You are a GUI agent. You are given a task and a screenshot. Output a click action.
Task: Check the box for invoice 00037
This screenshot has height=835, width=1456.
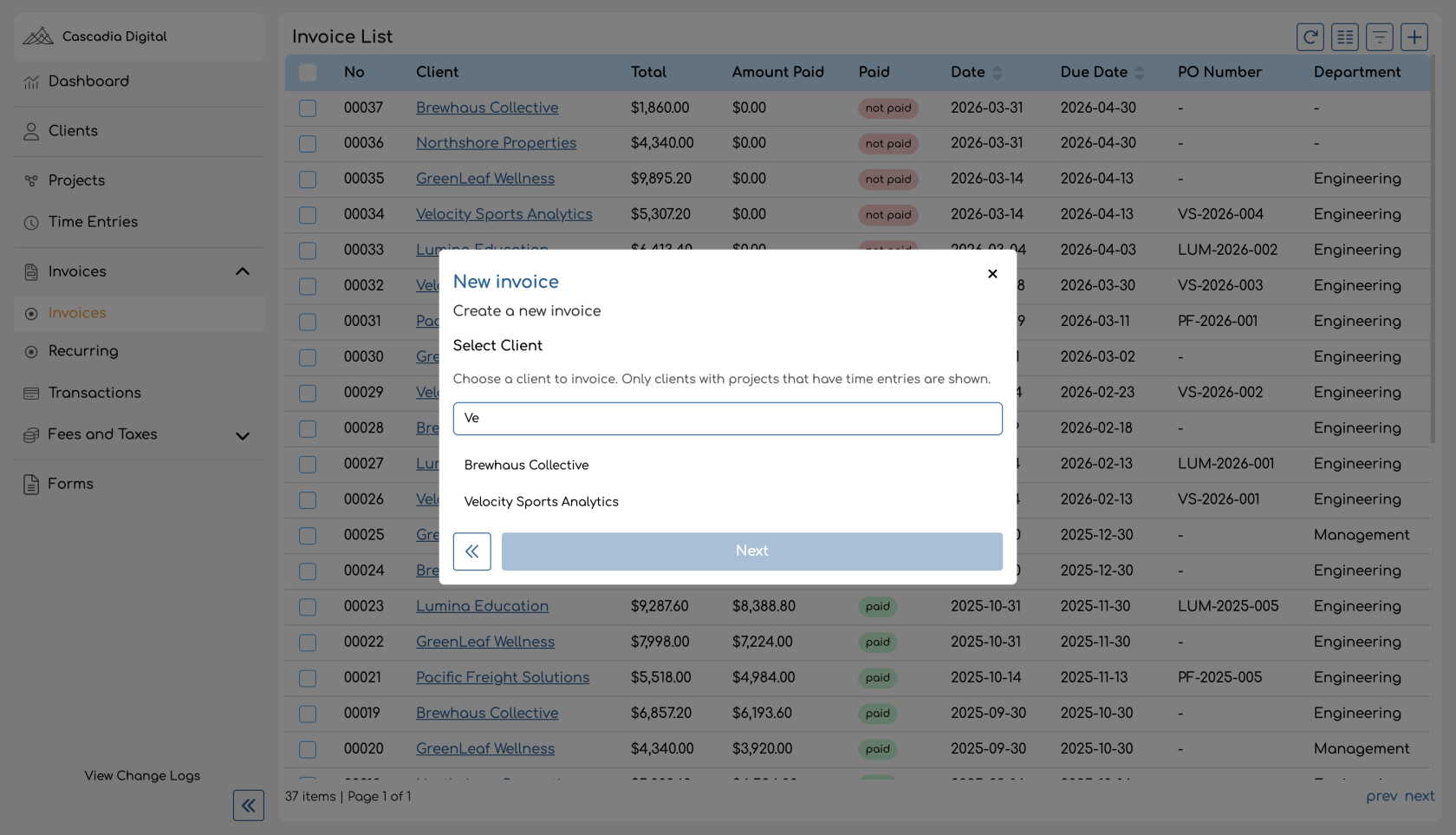[x=308, y=108]
